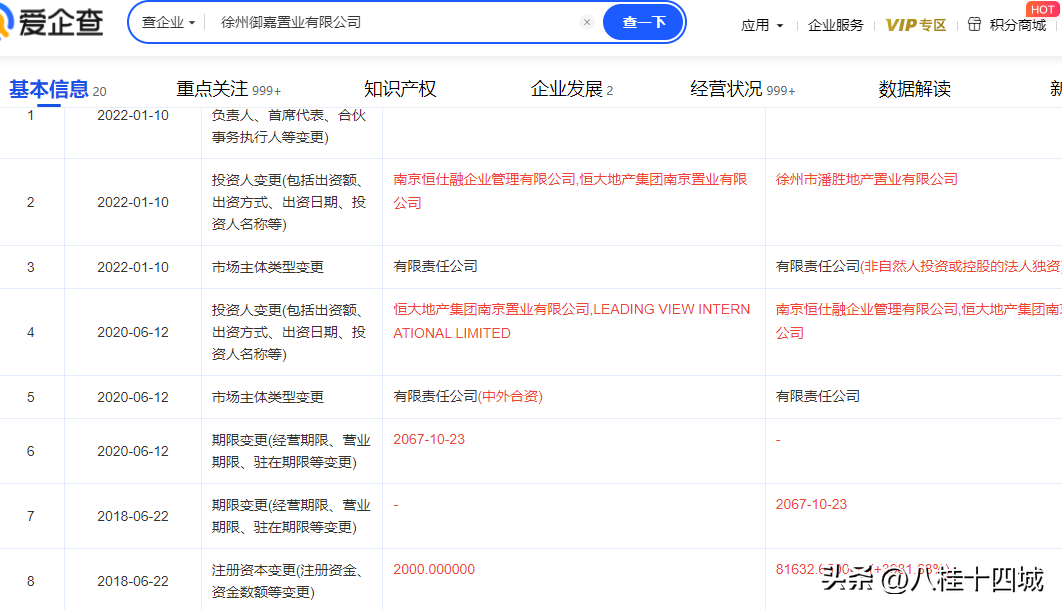Go to VIP专区
This screenshot has height=610, width=1062.
pos(916,25)
